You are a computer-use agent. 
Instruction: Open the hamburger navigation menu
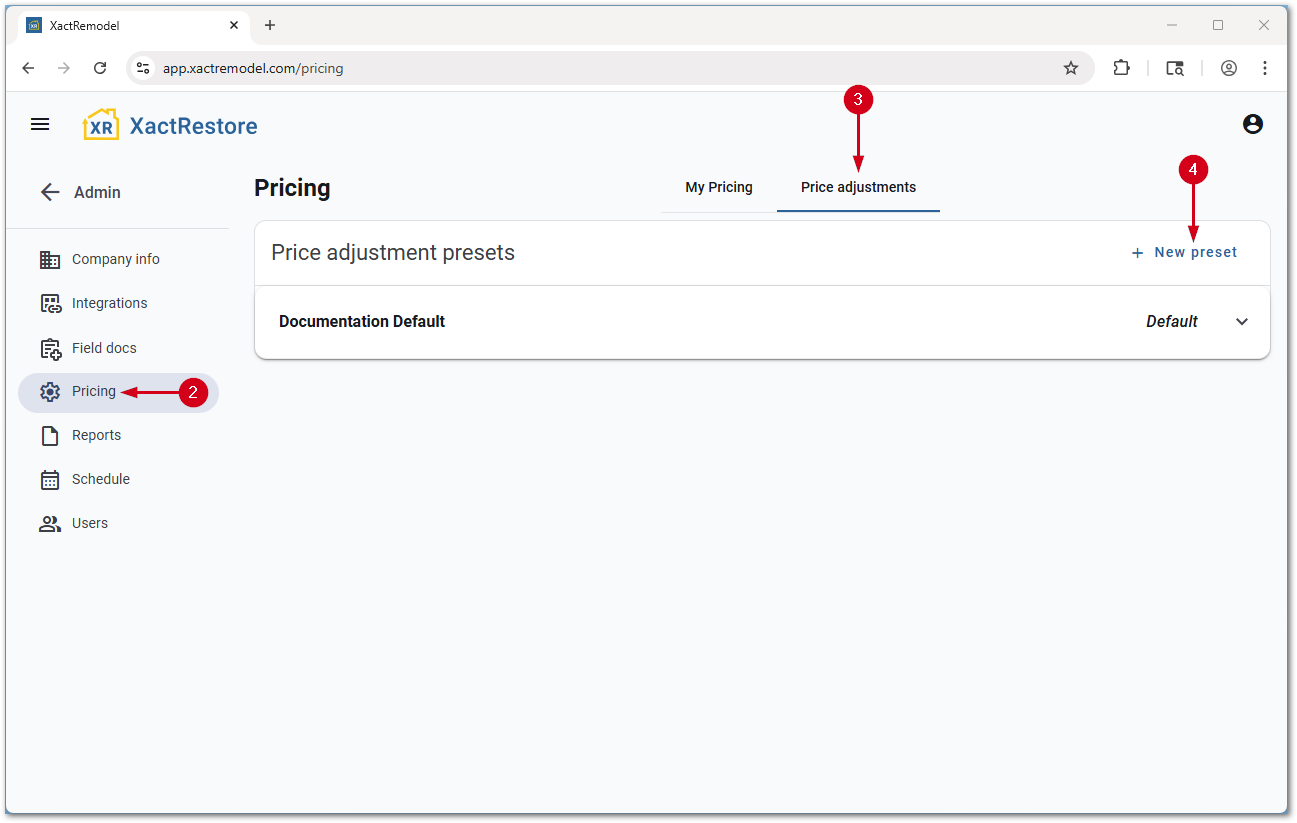[x=40, y=125]
